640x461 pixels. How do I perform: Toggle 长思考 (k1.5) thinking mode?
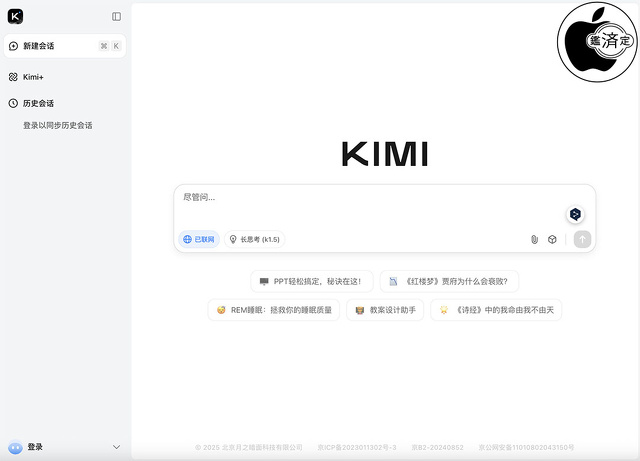point(255,239)
